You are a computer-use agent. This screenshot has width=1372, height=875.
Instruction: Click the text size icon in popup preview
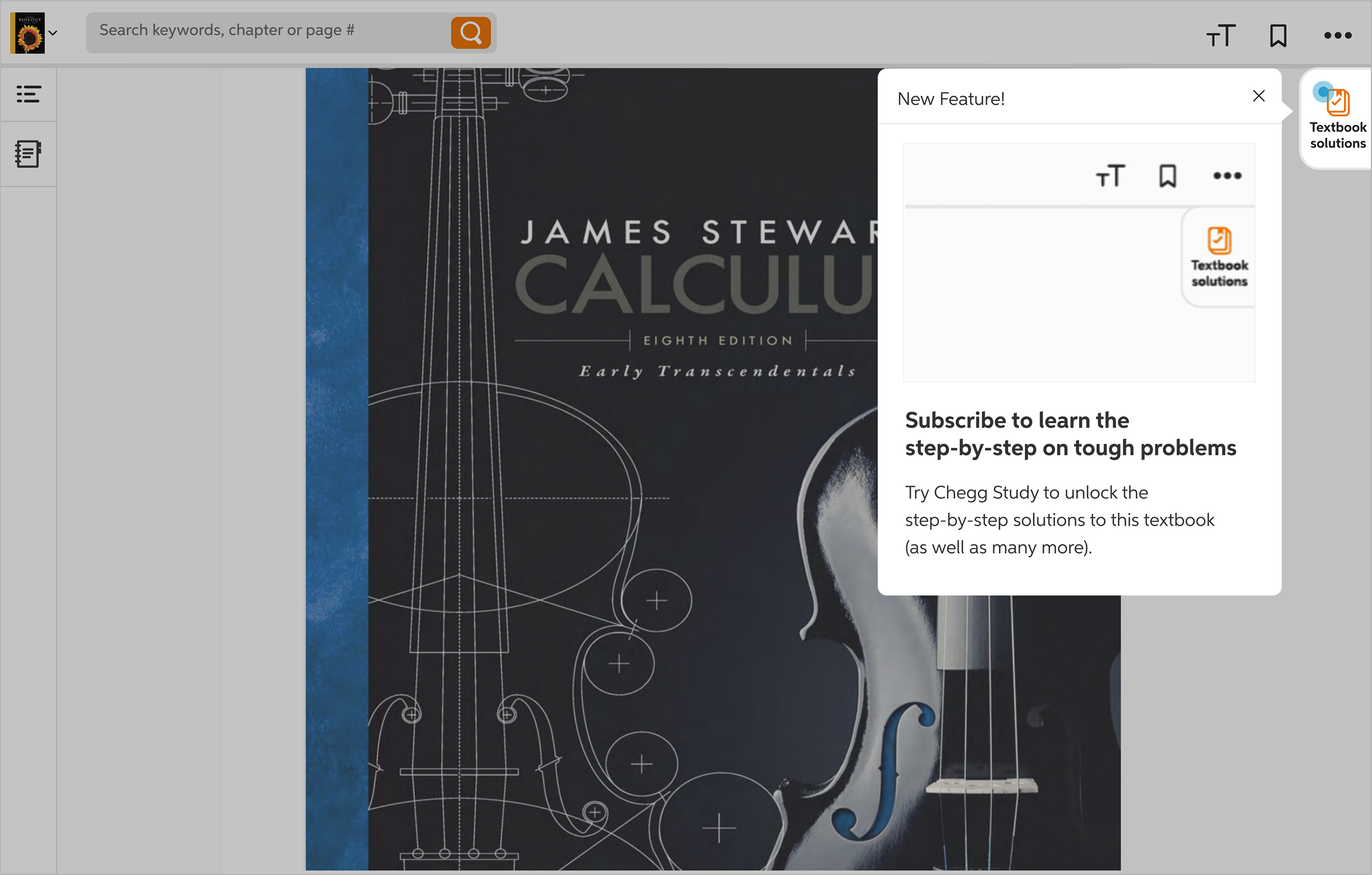pyautogui.click(x=1110, y=176)
